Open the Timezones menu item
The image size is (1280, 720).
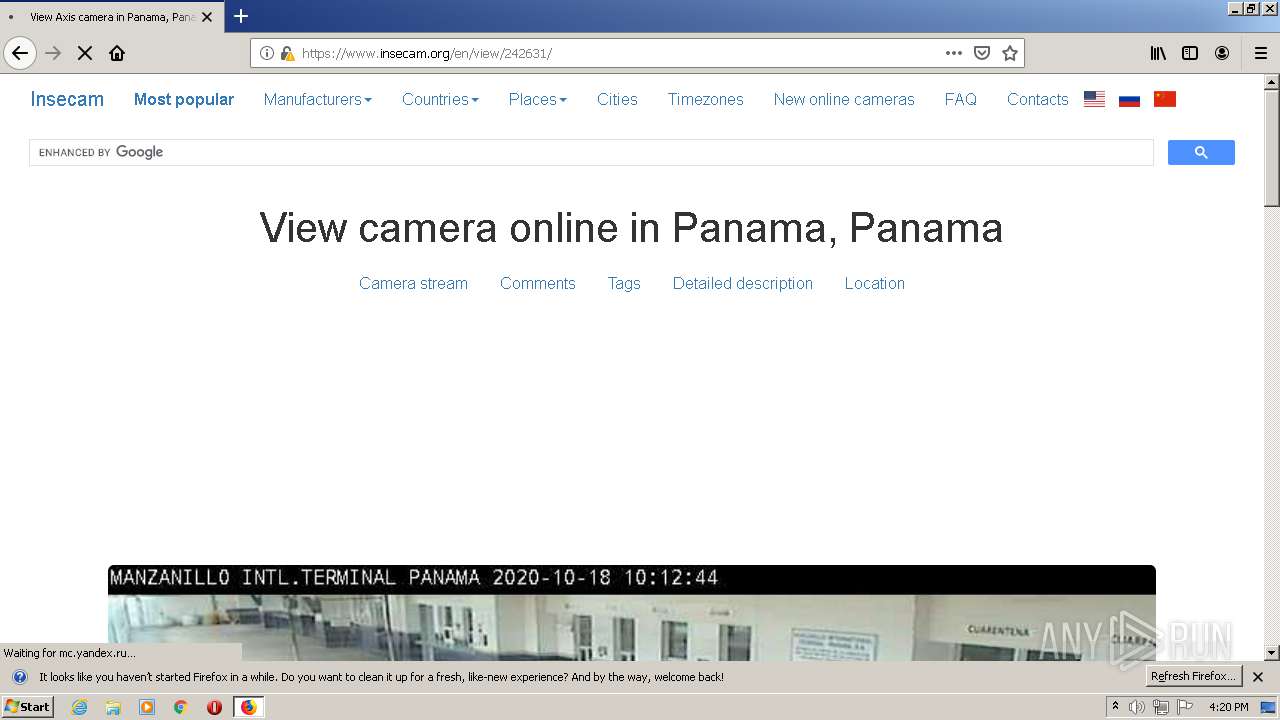pyautogui.click(x=705, y=99)
